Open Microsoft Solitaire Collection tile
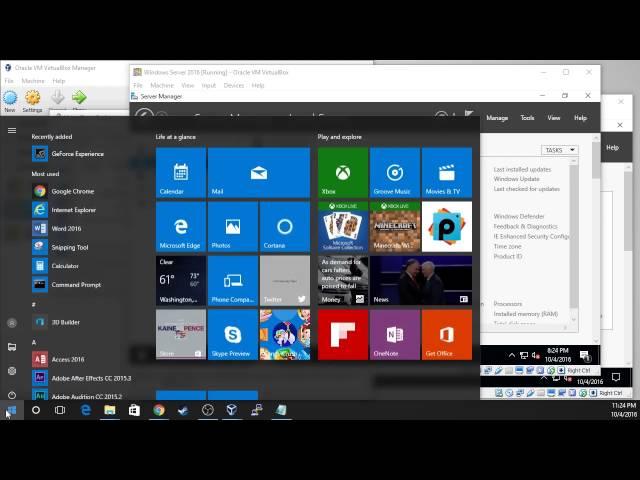The height and width of the screenshot is (480, 640). 343,227
